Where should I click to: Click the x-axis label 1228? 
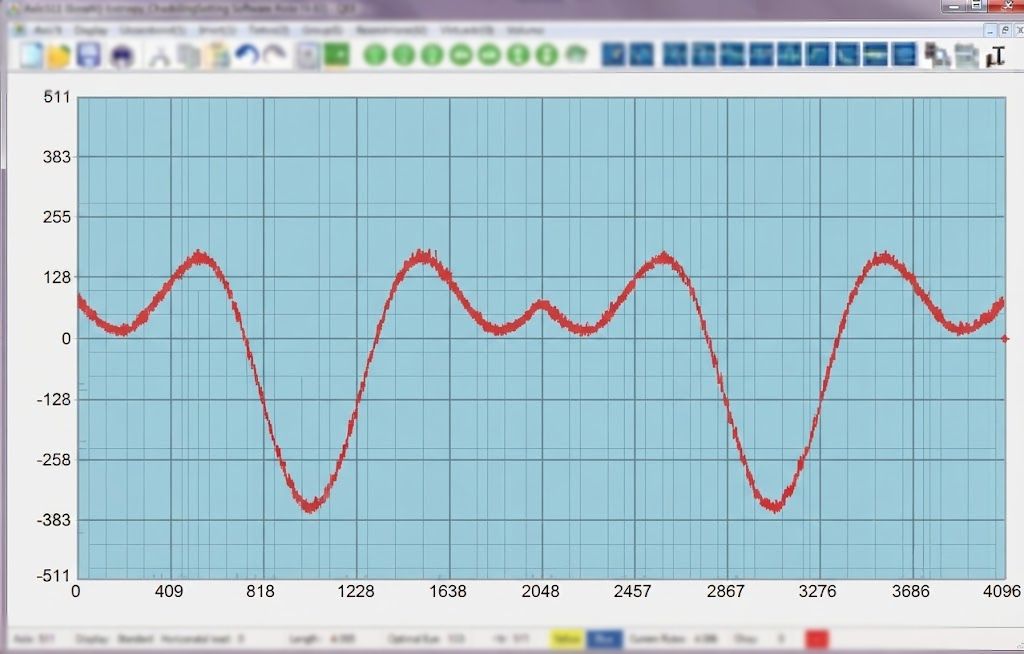coord(356,591)
